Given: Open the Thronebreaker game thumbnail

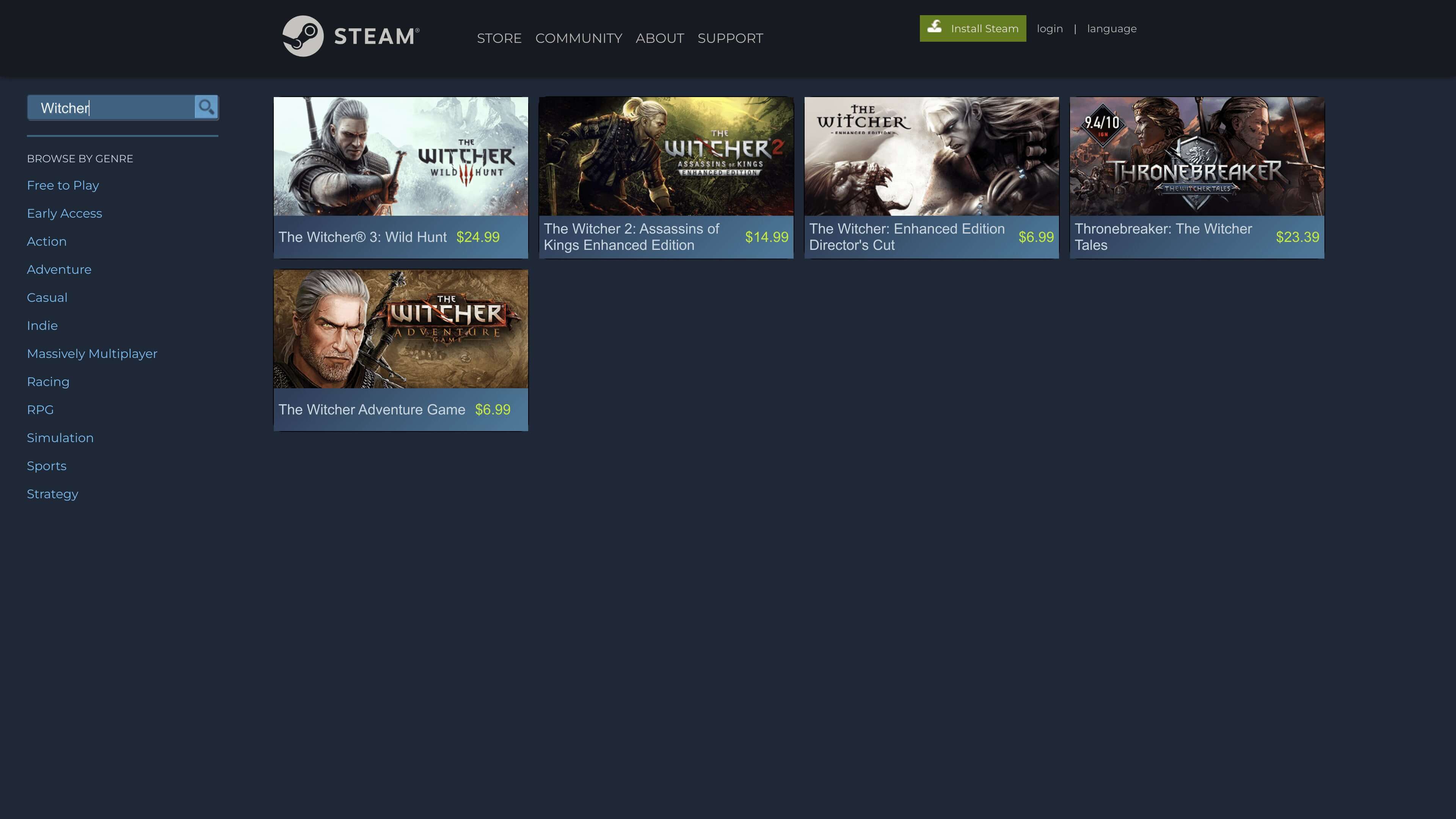Looking at the screenshot, I should point(1197,156).
